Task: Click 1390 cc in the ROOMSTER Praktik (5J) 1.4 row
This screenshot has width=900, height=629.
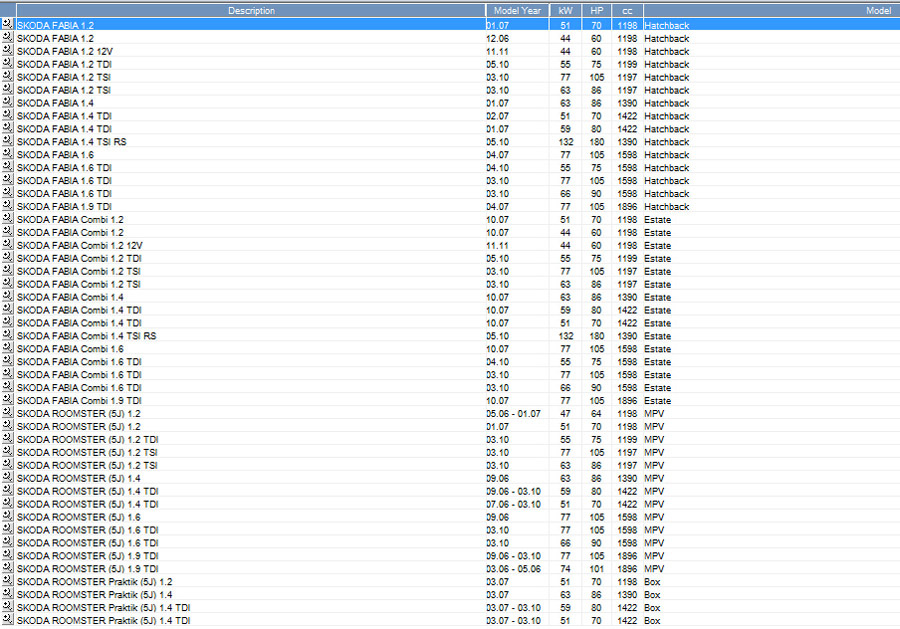Action: (x=627, y=595)
